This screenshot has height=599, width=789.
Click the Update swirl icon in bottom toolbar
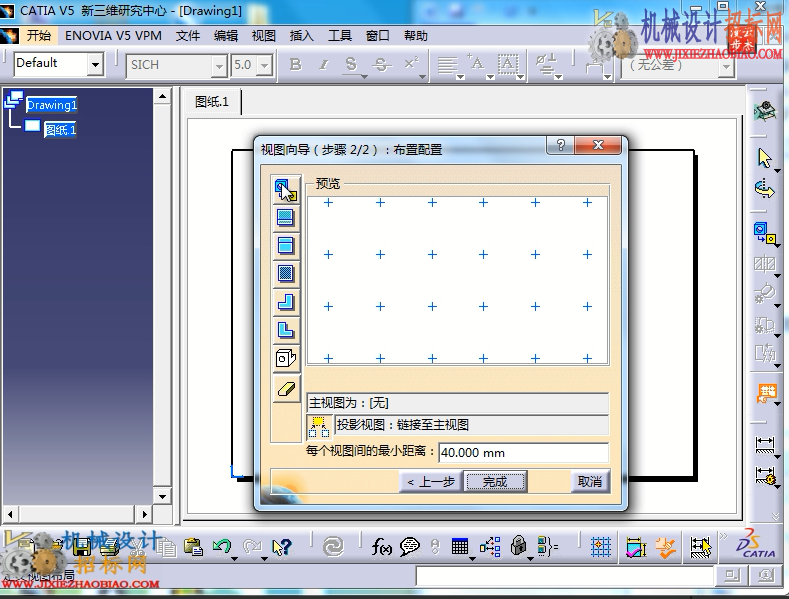point(333,547)
